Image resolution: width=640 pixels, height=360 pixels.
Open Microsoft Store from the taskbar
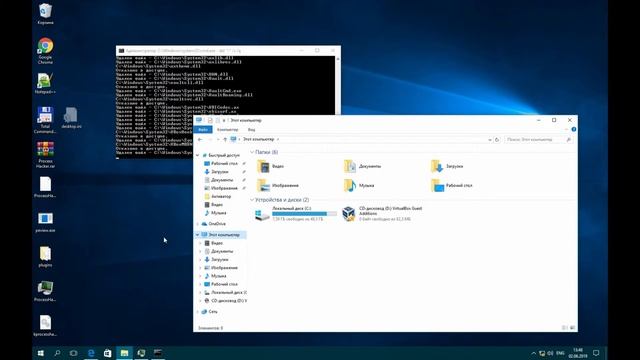coord(107,353)
